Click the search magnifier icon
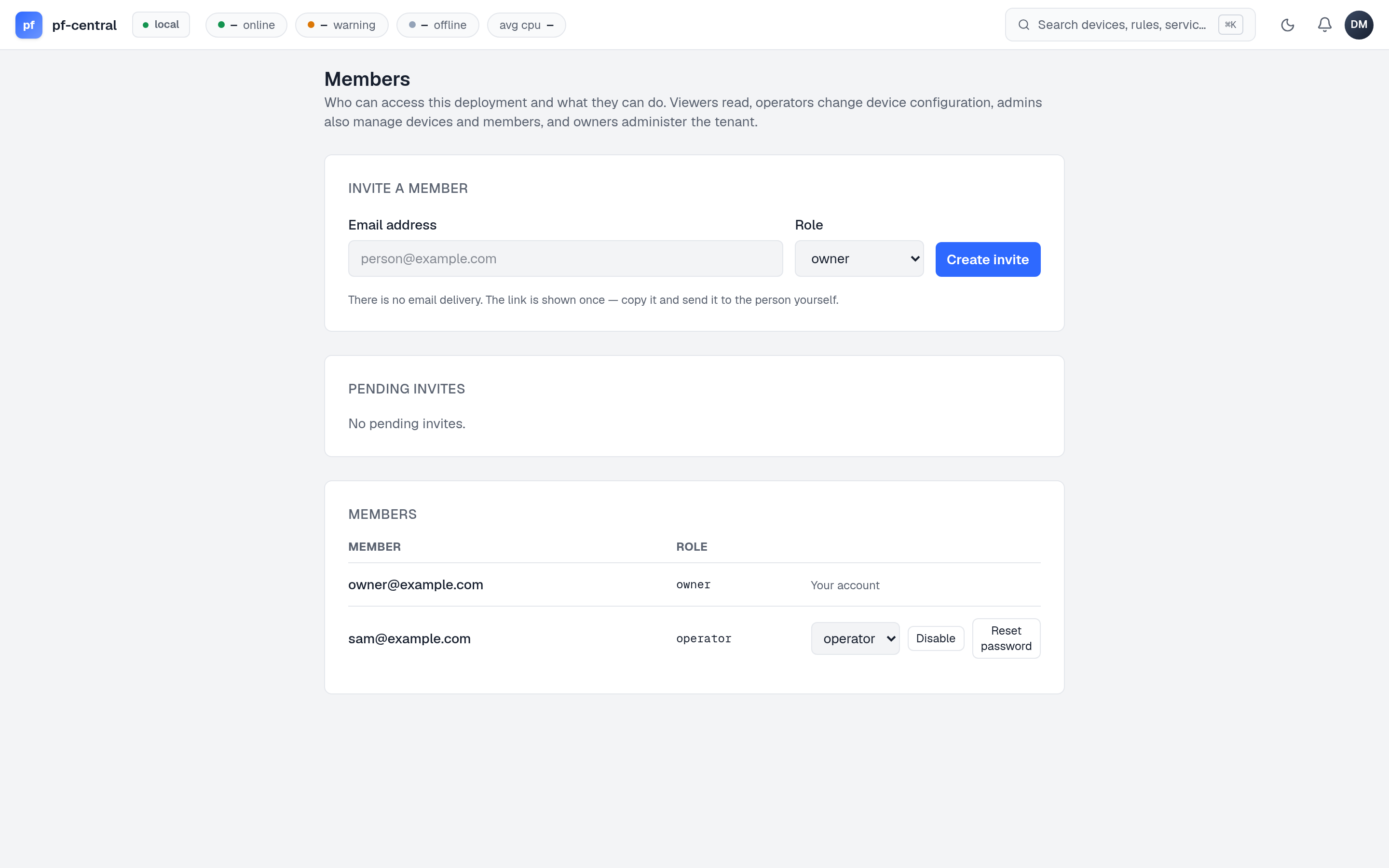 [x=1023, y=25]
